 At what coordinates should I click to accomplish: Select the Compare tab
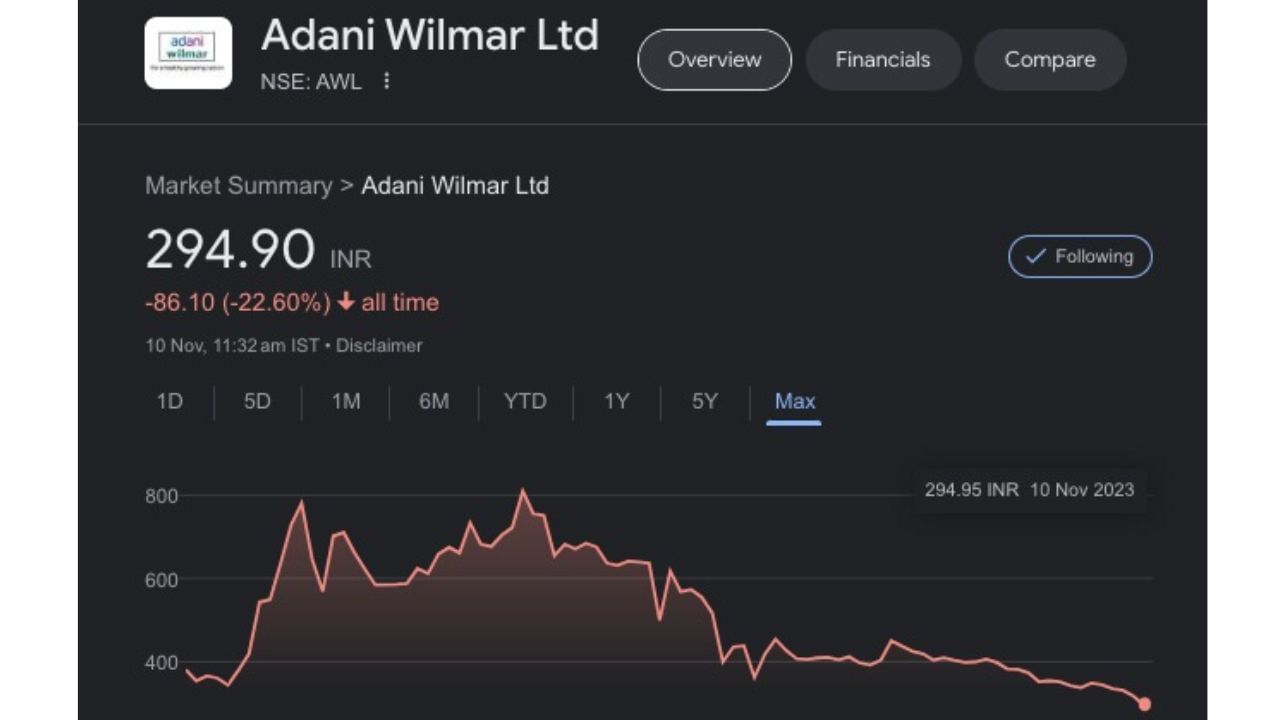1049,60
